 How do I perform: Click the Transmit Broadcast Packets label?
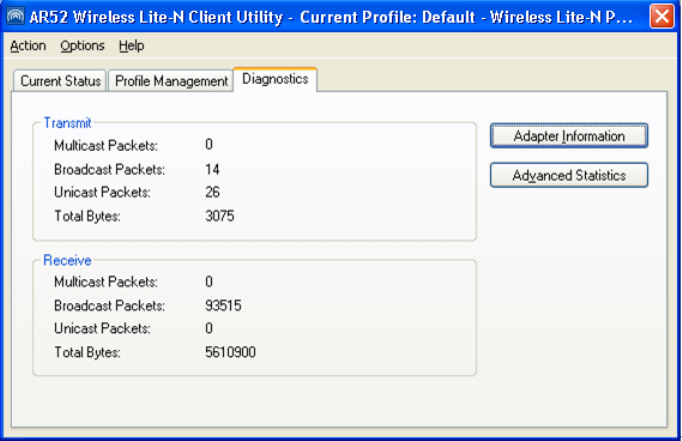point(110,169)
